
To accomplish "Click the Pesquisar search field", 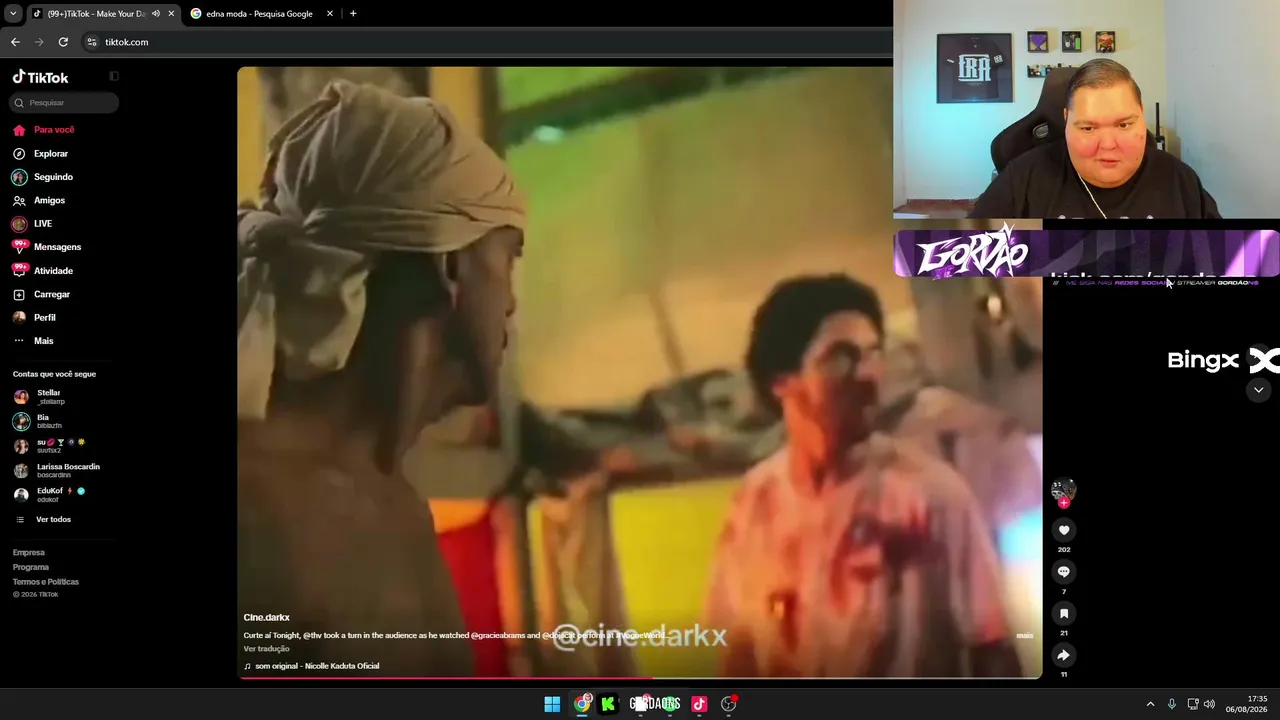I will (x=64, y=103).
